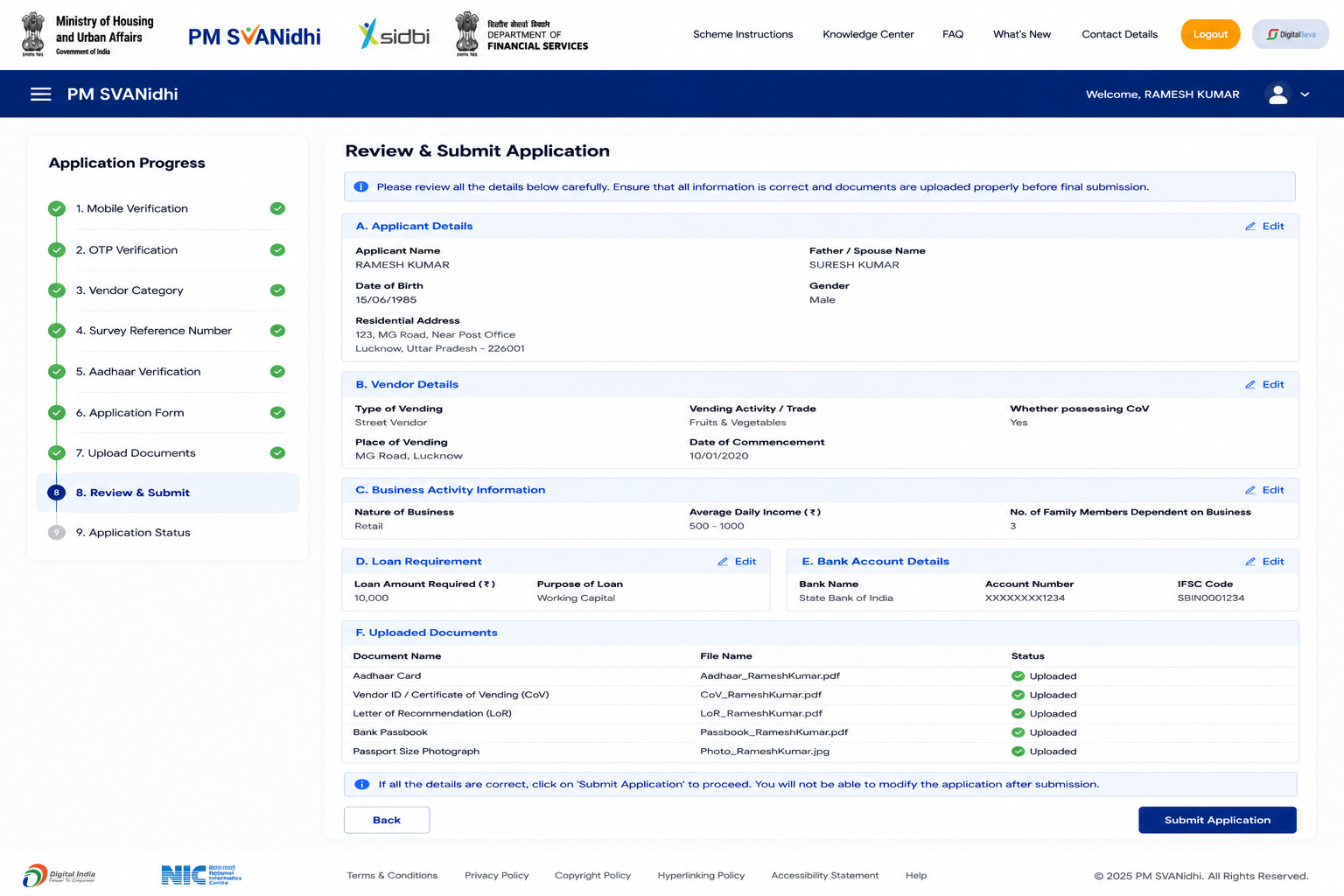Click the NIC footer logo
The image size is (1344, 896).
(201, 875)
